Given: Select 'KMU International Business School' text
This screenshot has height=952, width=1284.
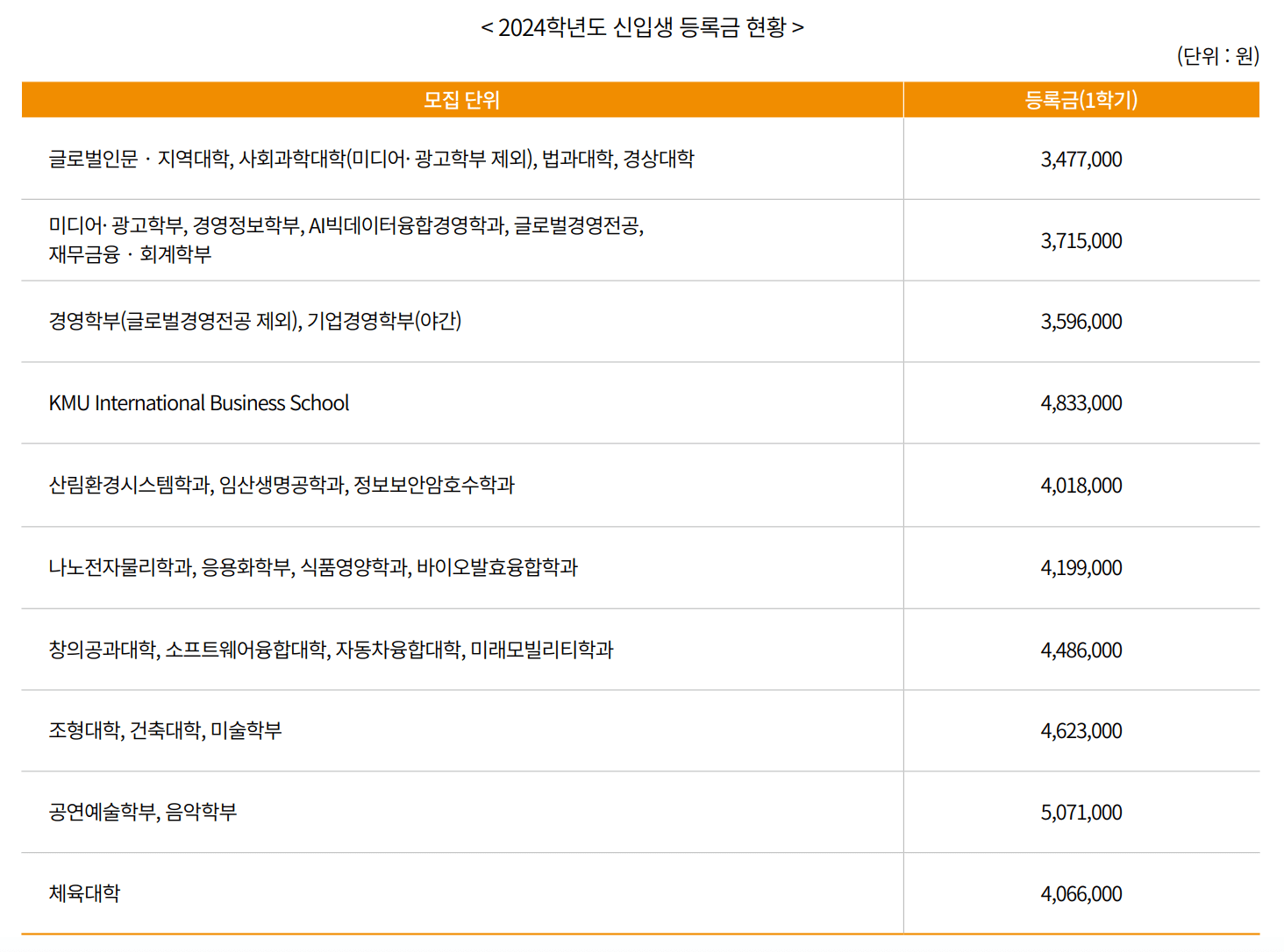Looking at the screenshot, I should [x=198, y=403].
